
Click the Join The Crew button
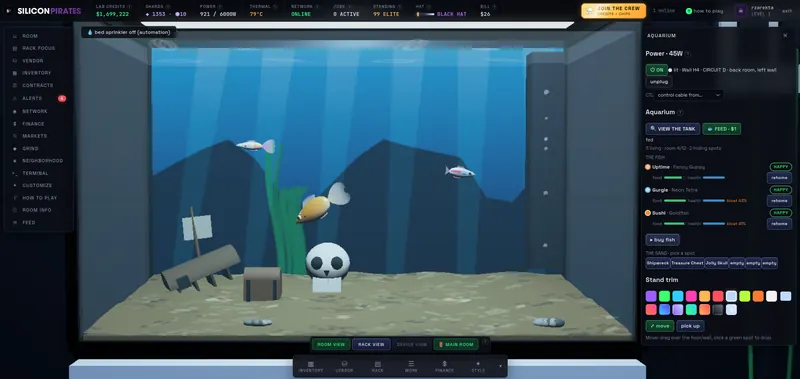[613, 11]
